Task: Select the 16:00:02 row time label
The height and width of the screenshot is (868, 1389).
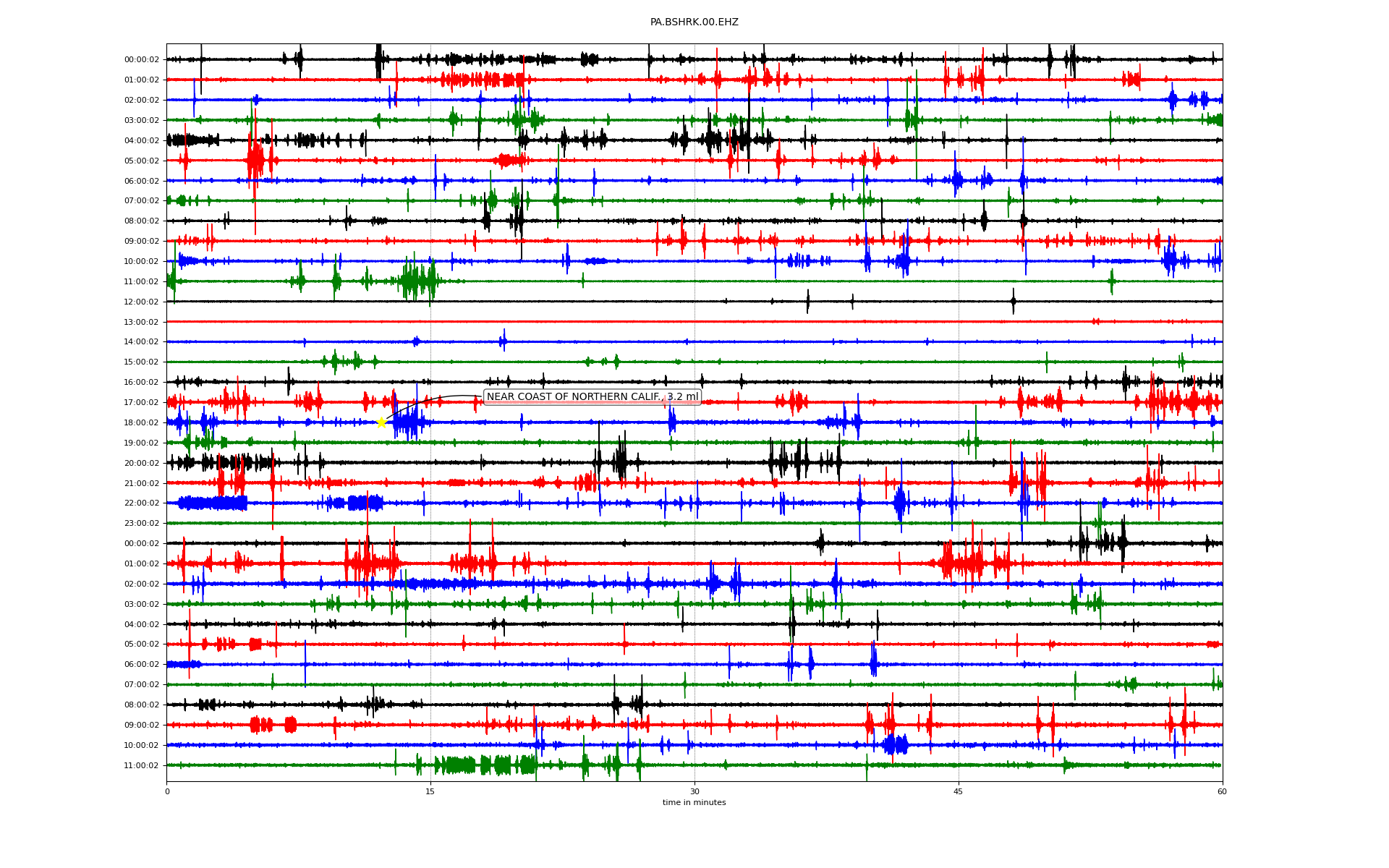Action: (141, 382)
